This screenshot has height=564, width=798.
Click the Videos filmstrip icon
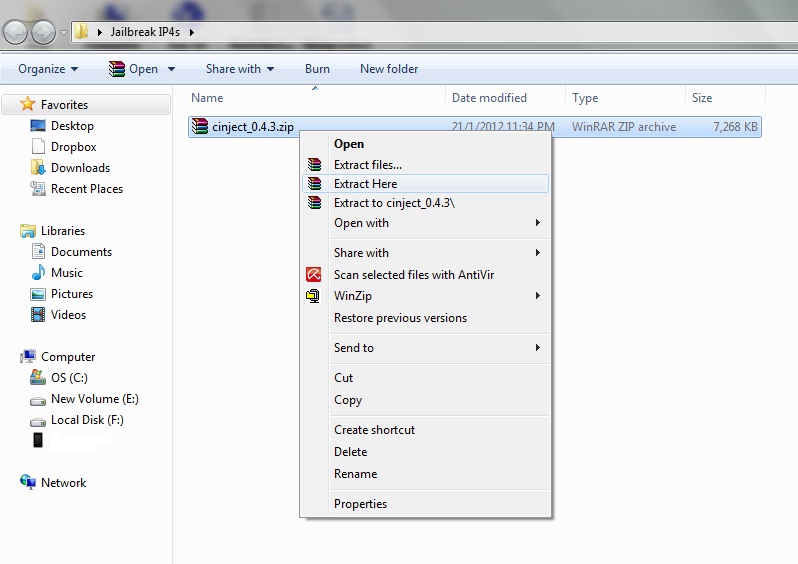(x=38, y=315)
